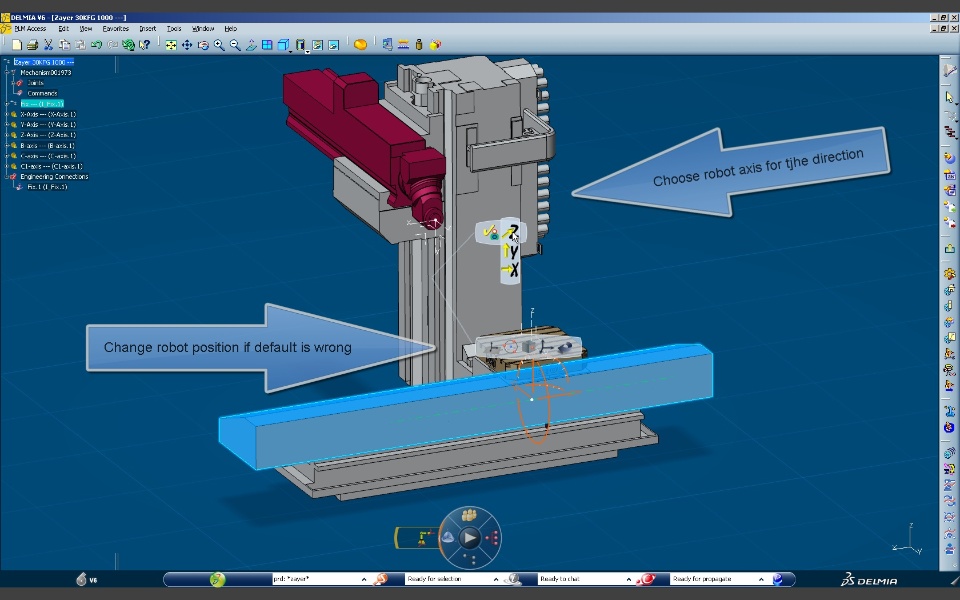The height and width of the screenshot is (600, 960).
Task: Click the compass center Play button
Action: click(470, 538)
